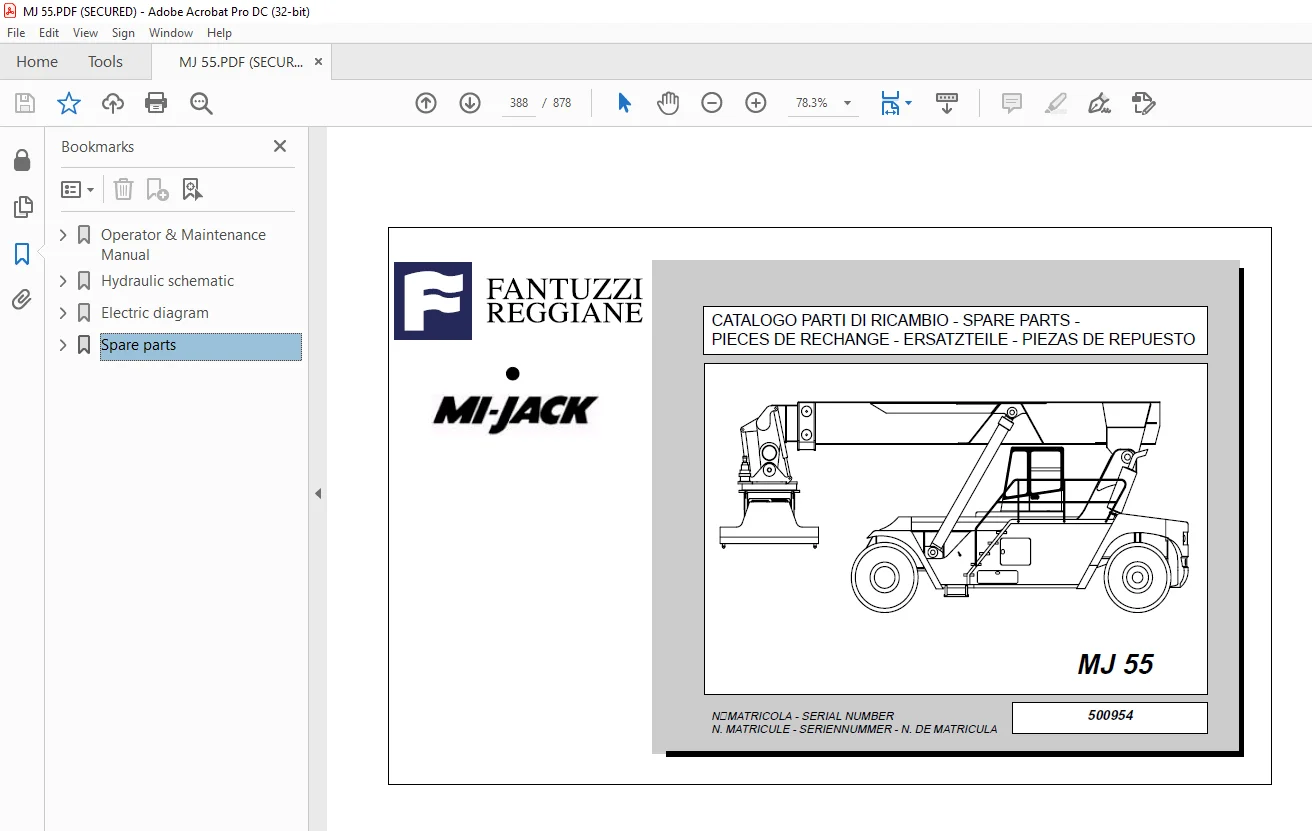
Task: Zoom out with minus button
Action: coord(712,103)
